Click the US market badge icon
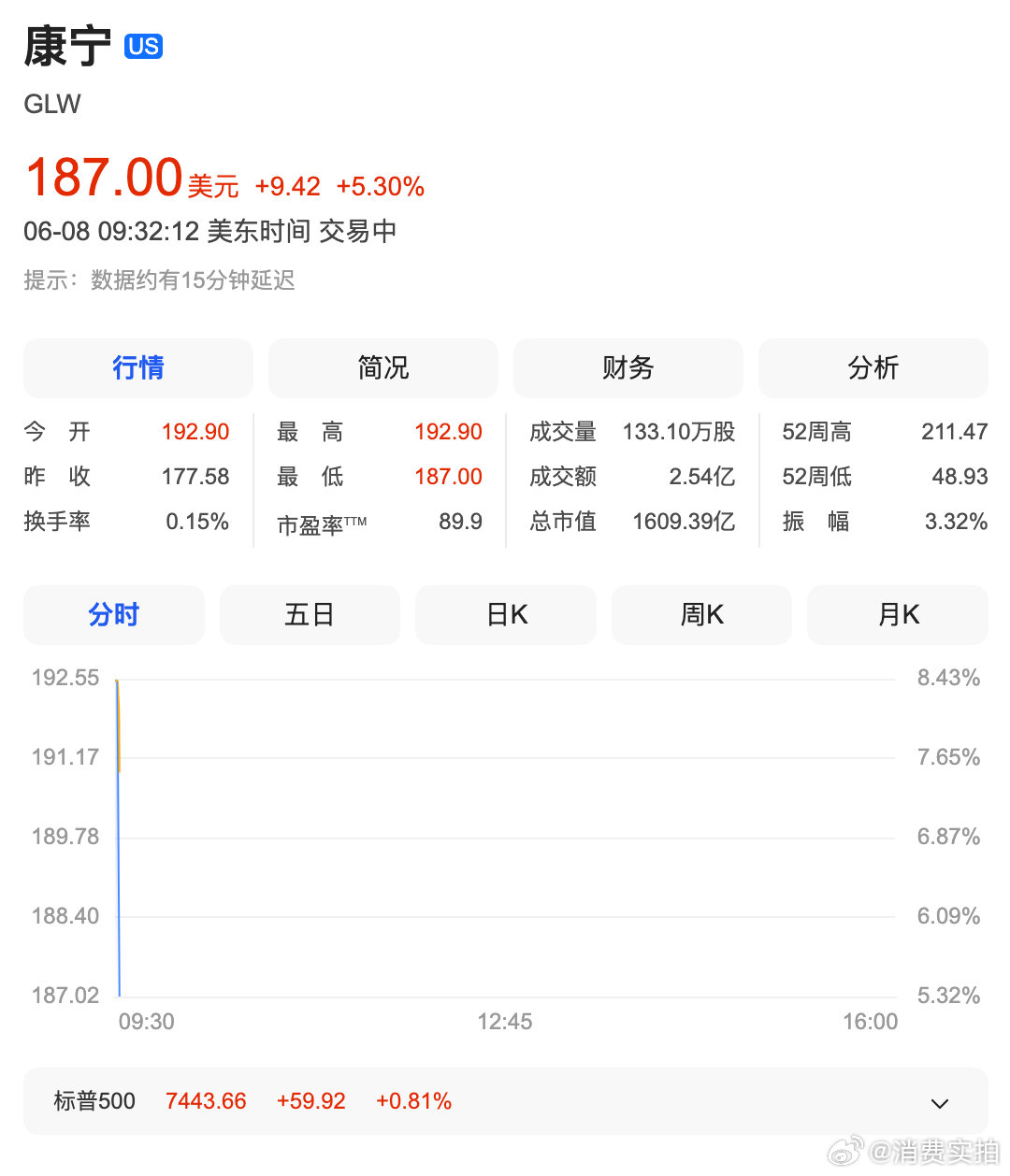 coord(143,47)
